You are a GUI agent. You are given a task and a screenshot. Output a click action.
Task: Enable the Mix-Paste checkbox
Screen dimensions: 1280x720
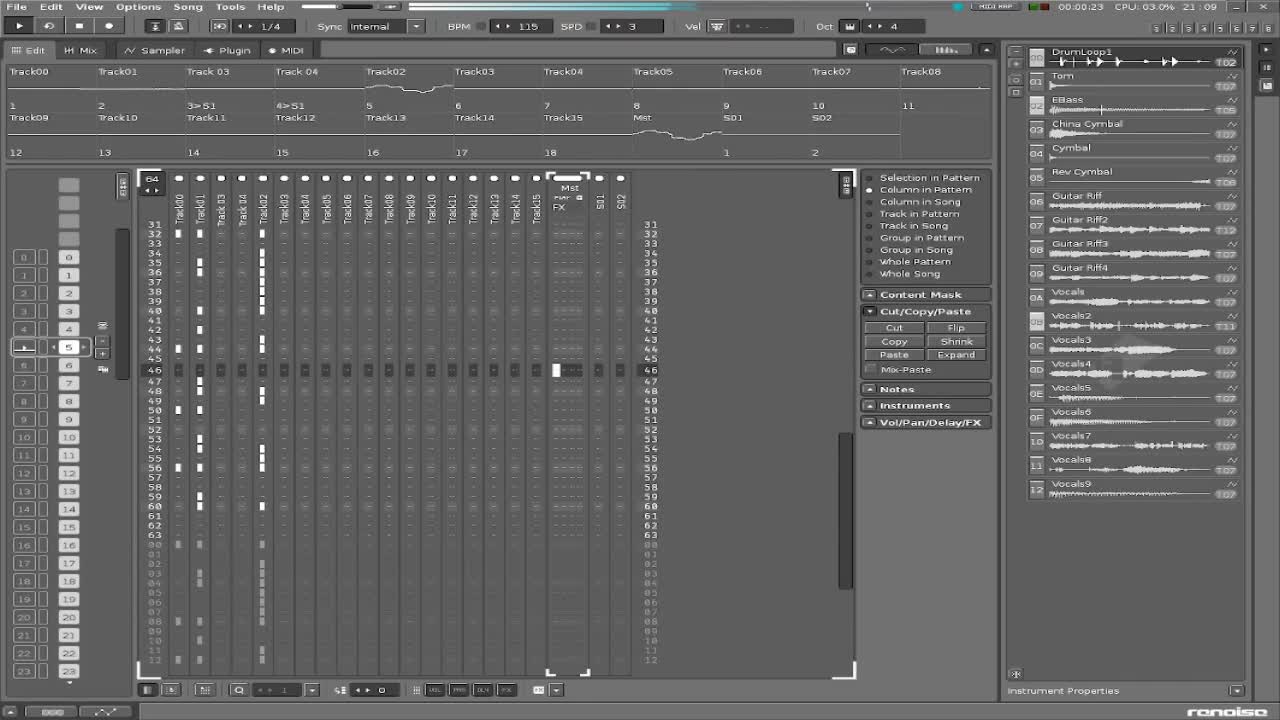[871, 370]
